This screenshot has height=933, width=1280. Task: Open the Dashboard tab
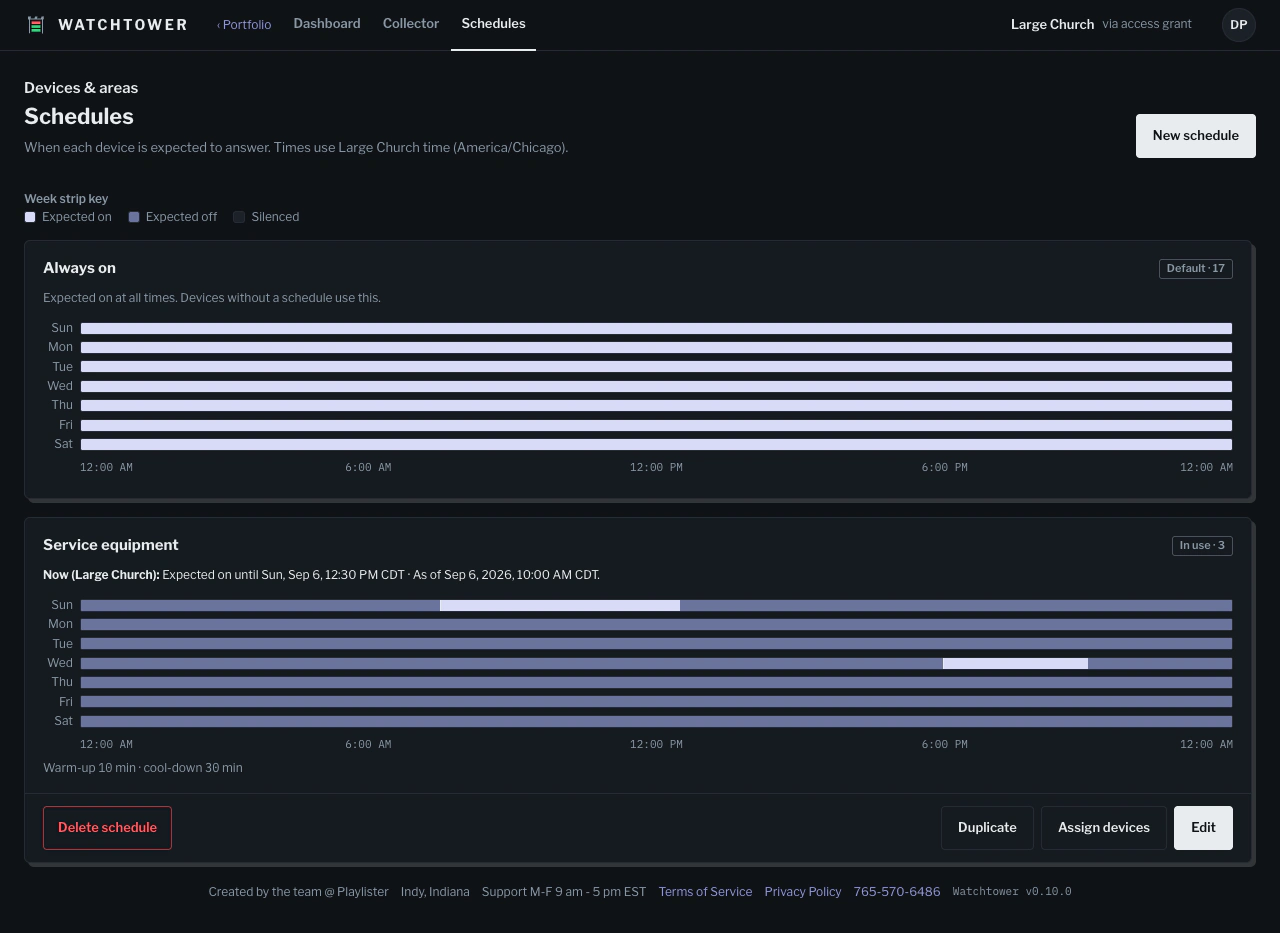tap(327, 24)
